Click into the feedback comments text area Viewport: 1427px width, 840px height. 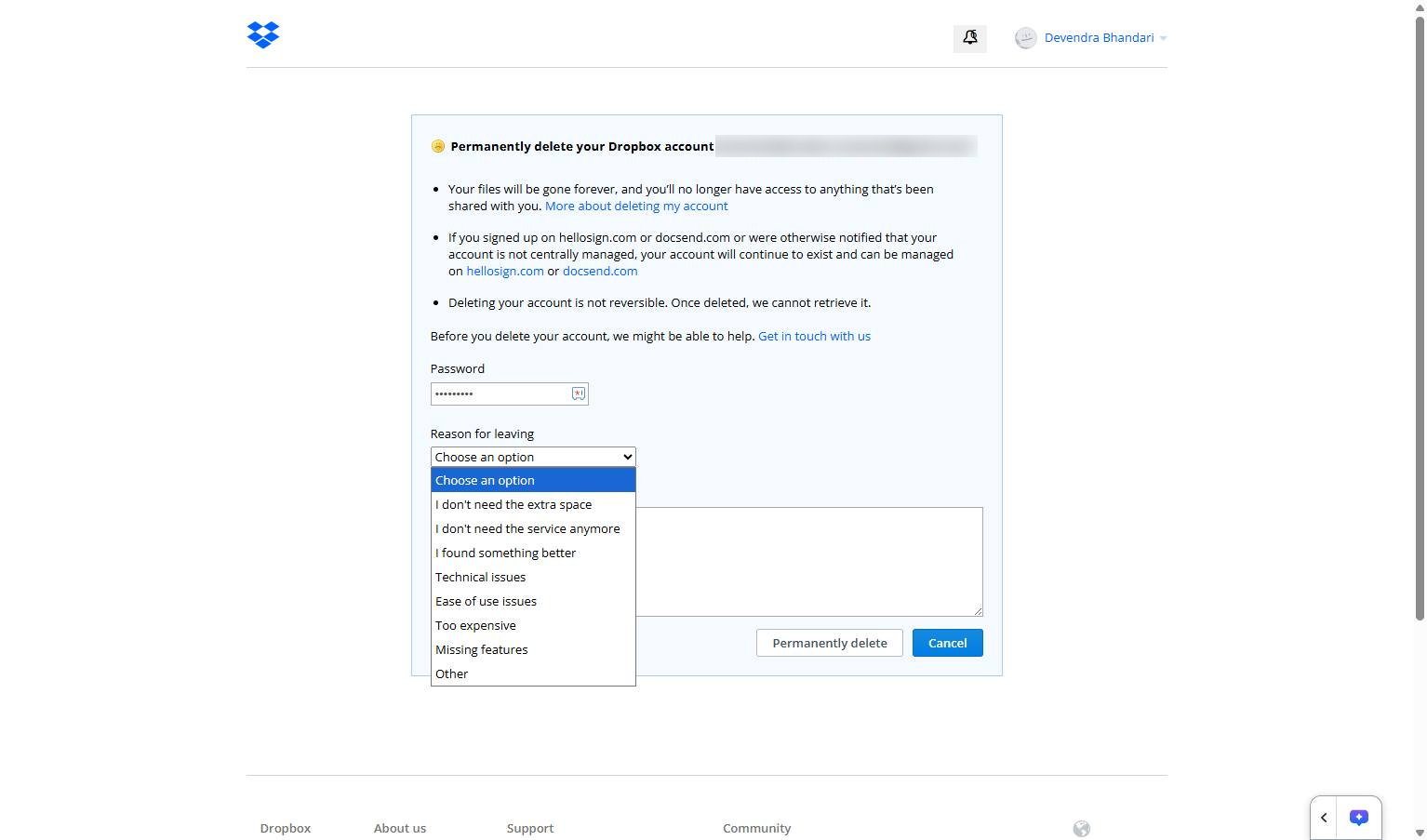click(x=808, y=562)
